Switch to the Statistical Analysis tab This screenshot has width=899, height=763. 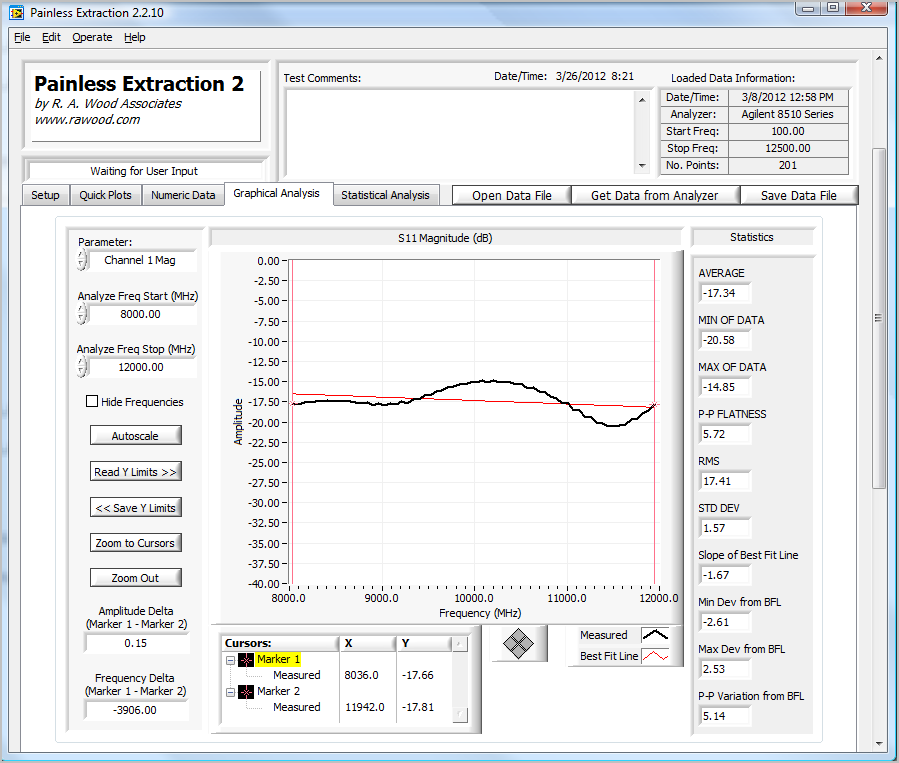(385, 195)
